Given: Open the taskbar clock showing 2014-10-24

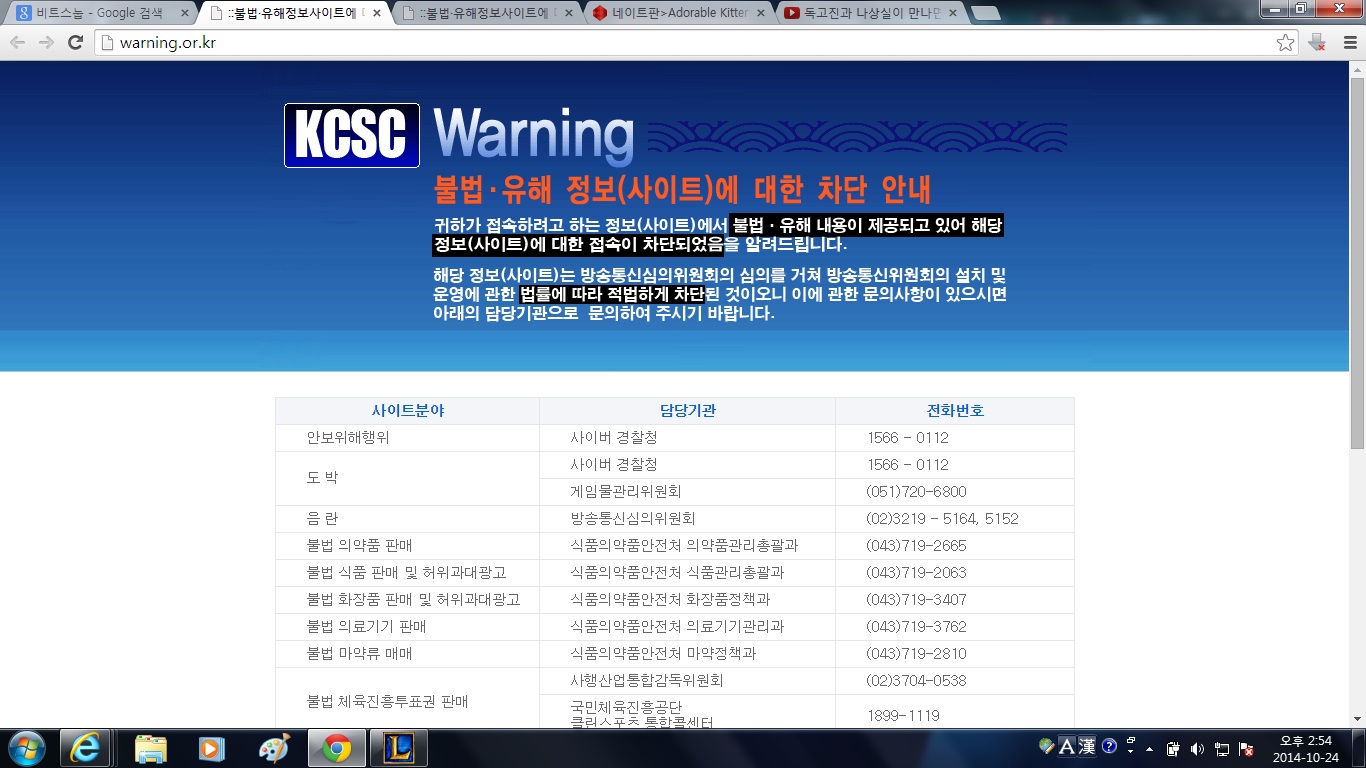Looking at the screenshot, I should click(1306, 748).
